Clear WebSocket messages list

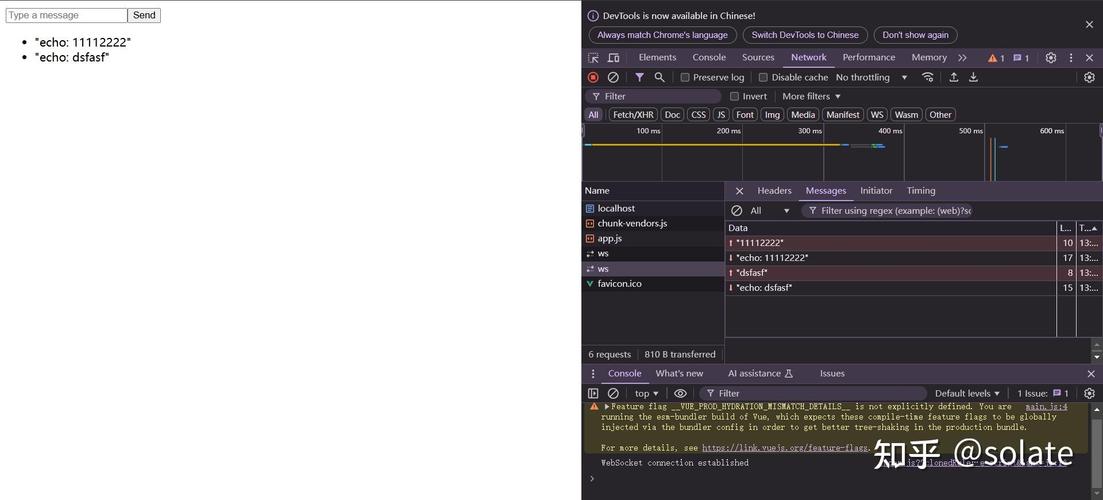[x=737, y=210]
